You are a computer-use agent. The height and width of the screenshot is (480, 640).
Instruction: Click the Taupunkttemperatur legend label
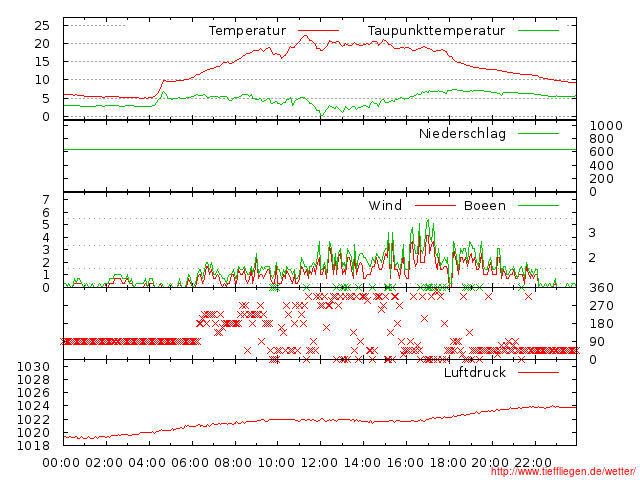pyautogui.click(x=436, y=31)
